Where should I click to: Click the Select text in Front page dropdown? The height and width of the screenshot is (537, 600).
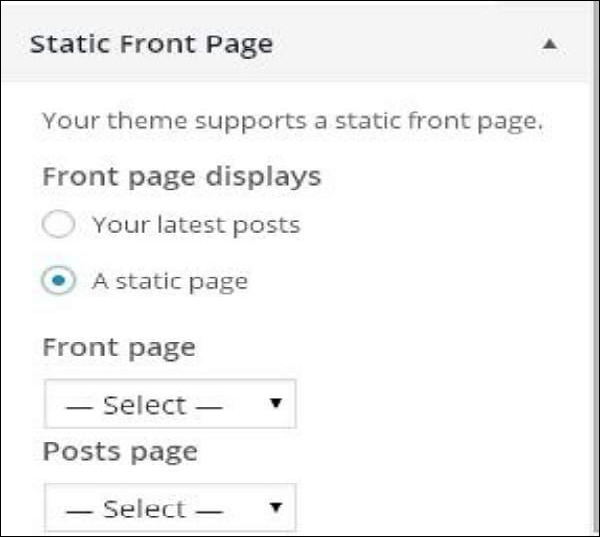(144, 405)
